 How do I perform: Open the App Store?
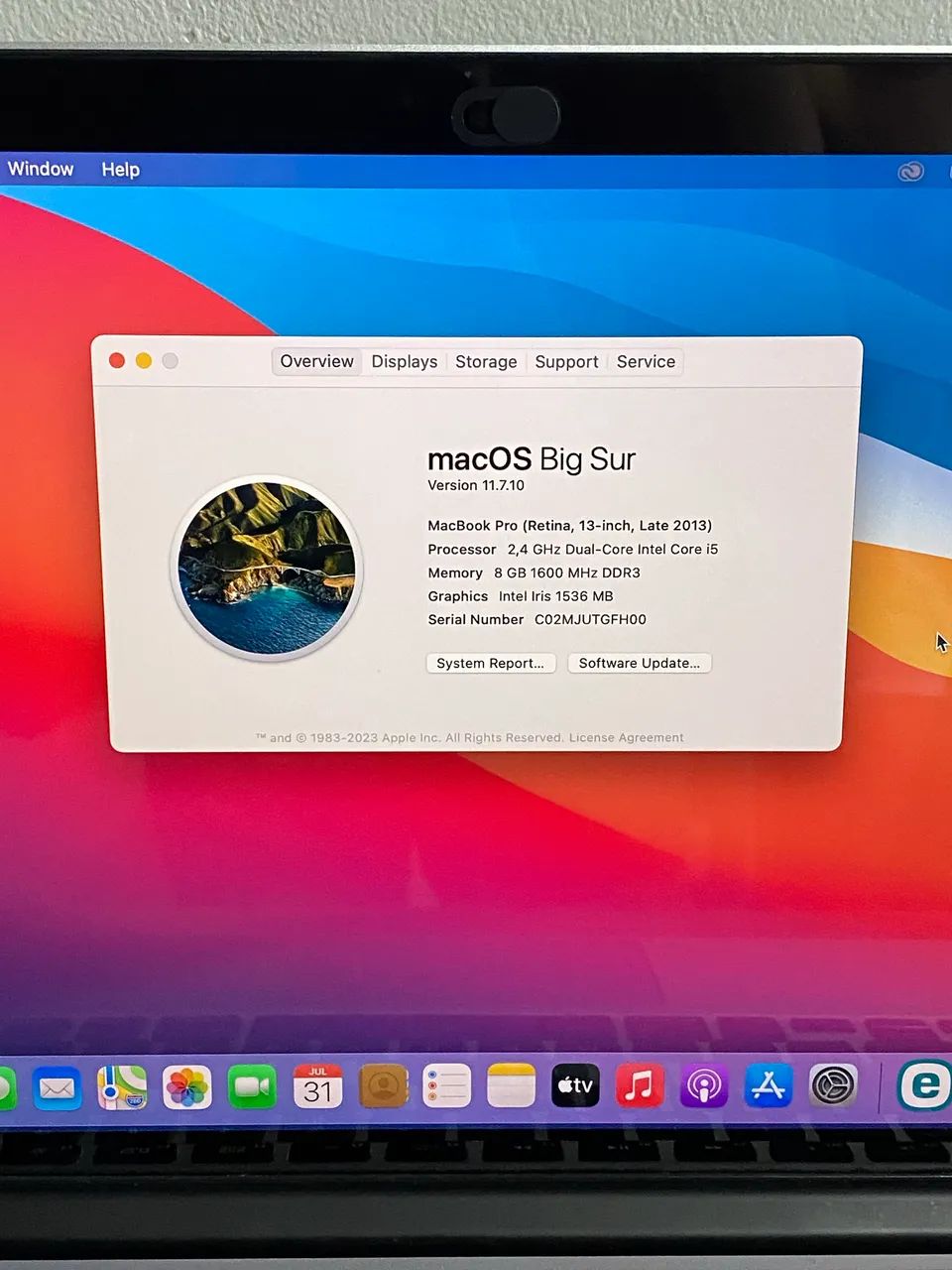click(x=769, y=1085)
